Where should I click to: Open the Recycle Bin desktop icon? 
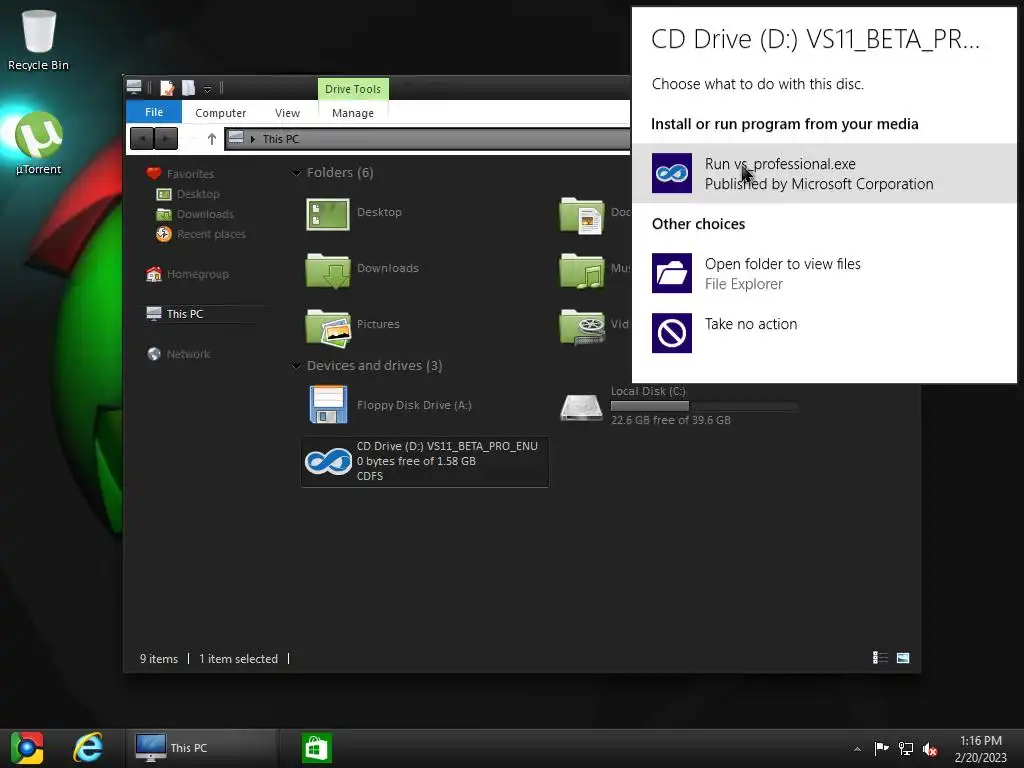[38, 39]
